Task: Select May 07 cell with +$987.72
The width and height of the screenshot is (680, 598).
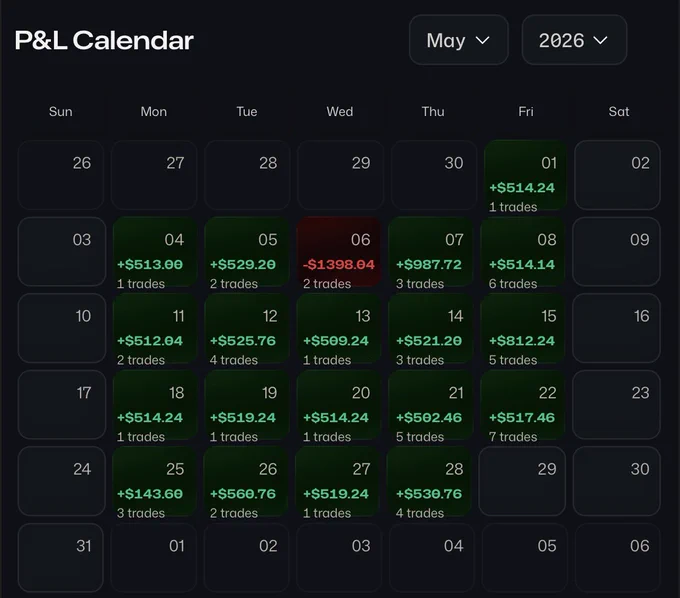Action: tap(432, 252)
